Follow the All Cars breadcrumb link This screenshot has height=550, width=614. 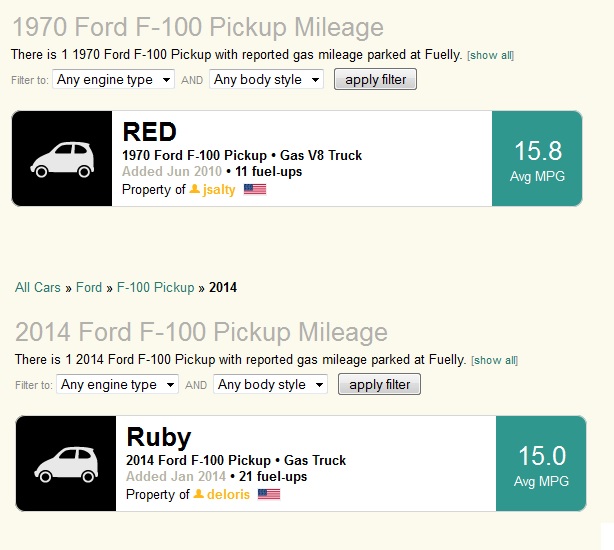point(38,288)
